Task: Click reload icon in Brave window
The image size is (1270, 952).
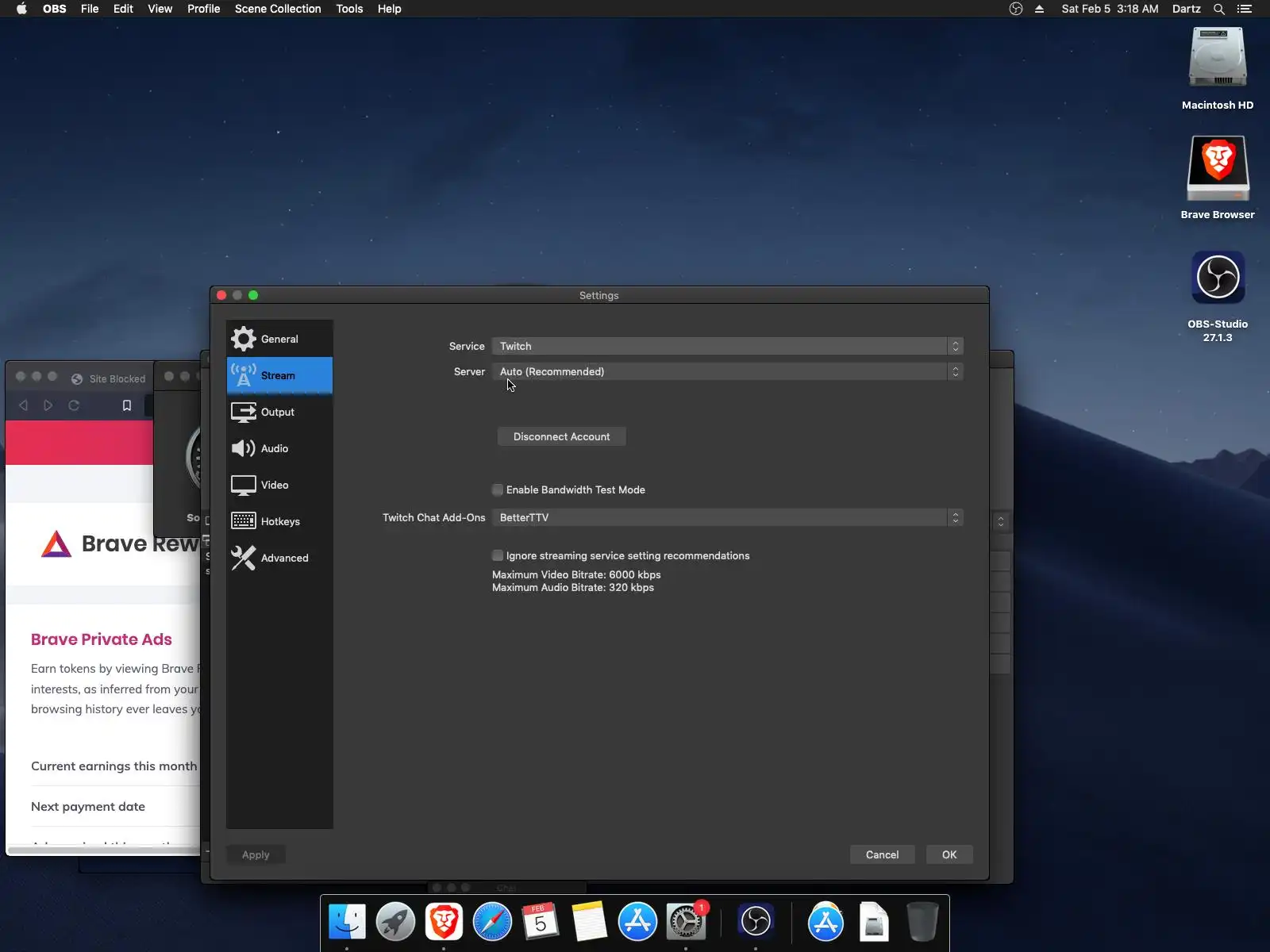Action: click(74, 405)
